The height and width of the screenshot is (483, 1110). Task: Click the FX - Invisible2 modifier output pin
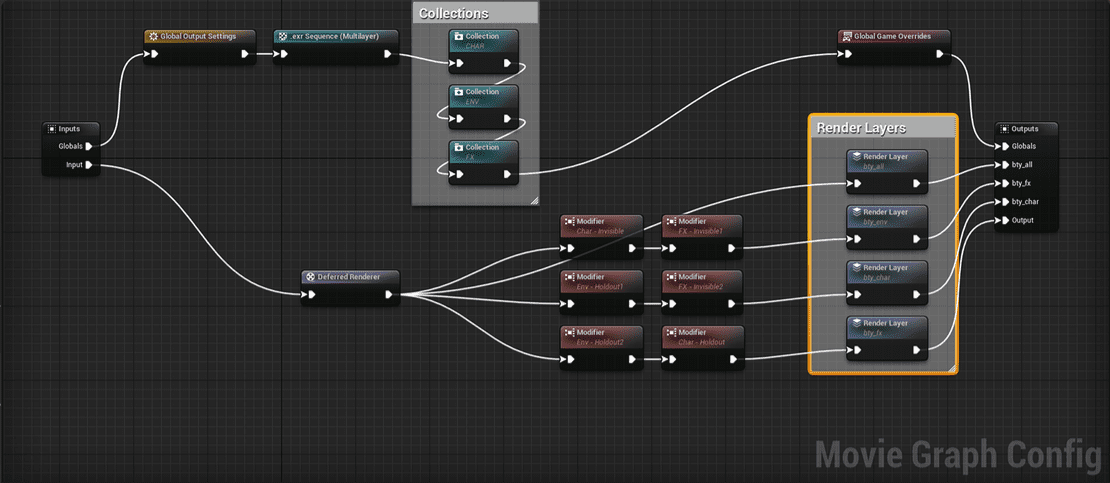732,304
